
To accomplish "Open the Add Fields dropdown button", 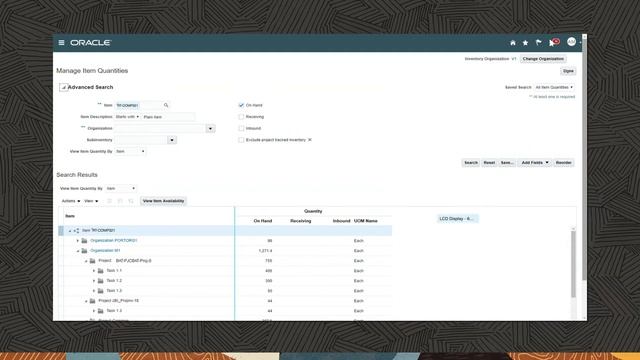I will pyautogui.click(x=535, y=162).
